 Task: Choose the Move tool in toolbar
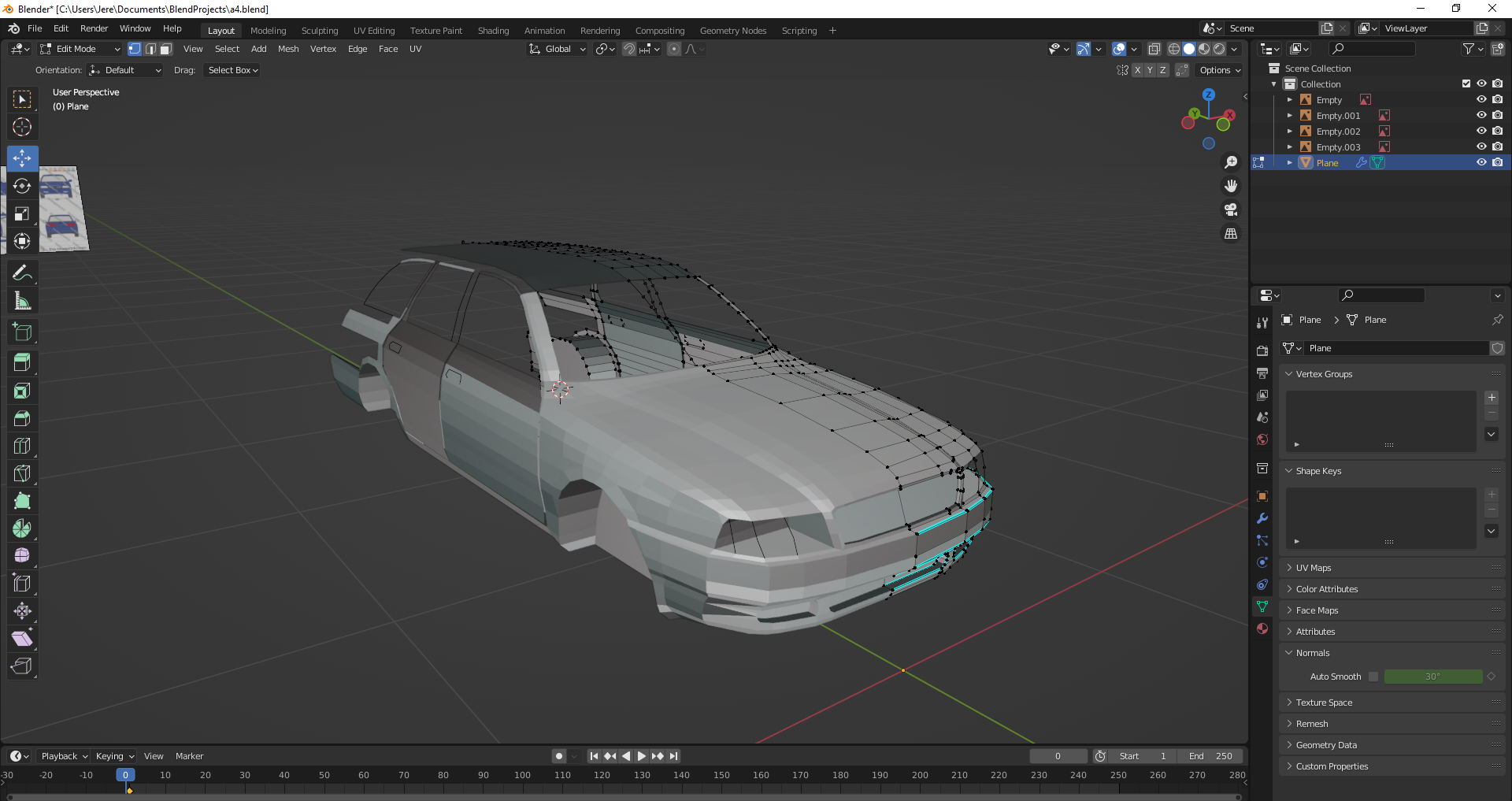[x=22, y=158]
